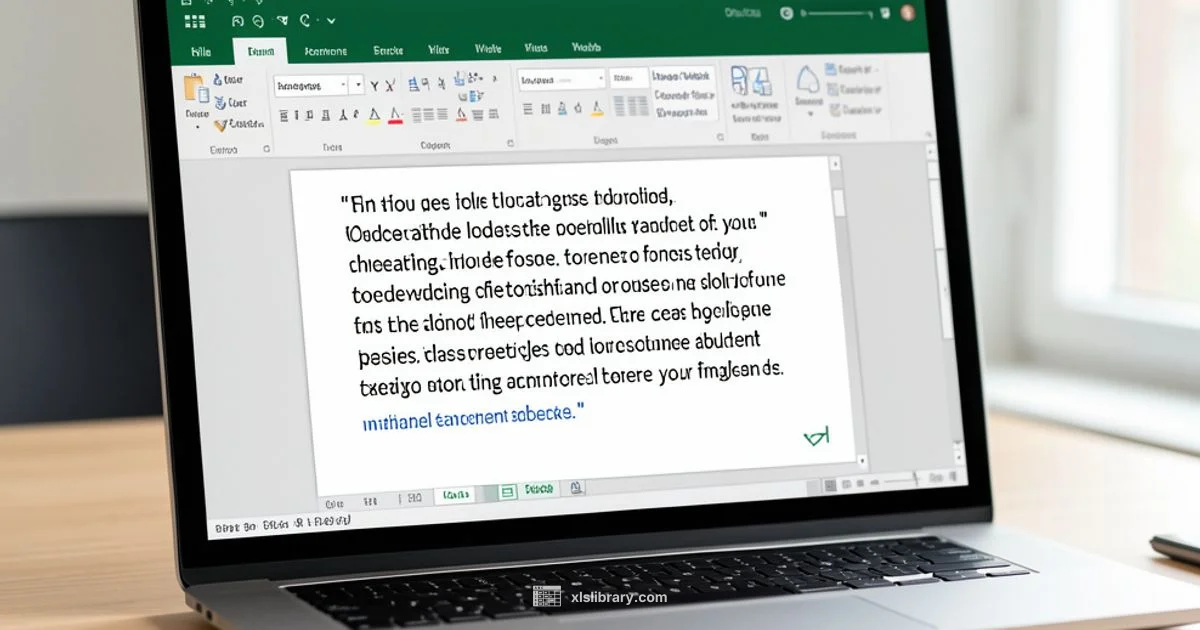Open the font color tool
Image resolution: width=1200 pixels, height=630 pixels.
tap(394, 117)
